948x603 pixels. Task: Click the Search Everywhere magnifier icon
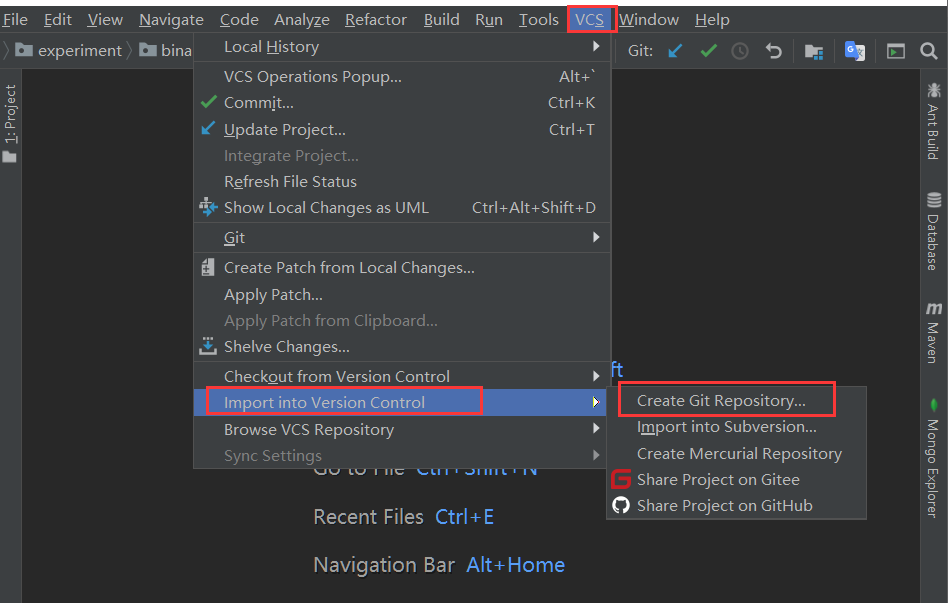pyautogui.click(x=929, y=51)
